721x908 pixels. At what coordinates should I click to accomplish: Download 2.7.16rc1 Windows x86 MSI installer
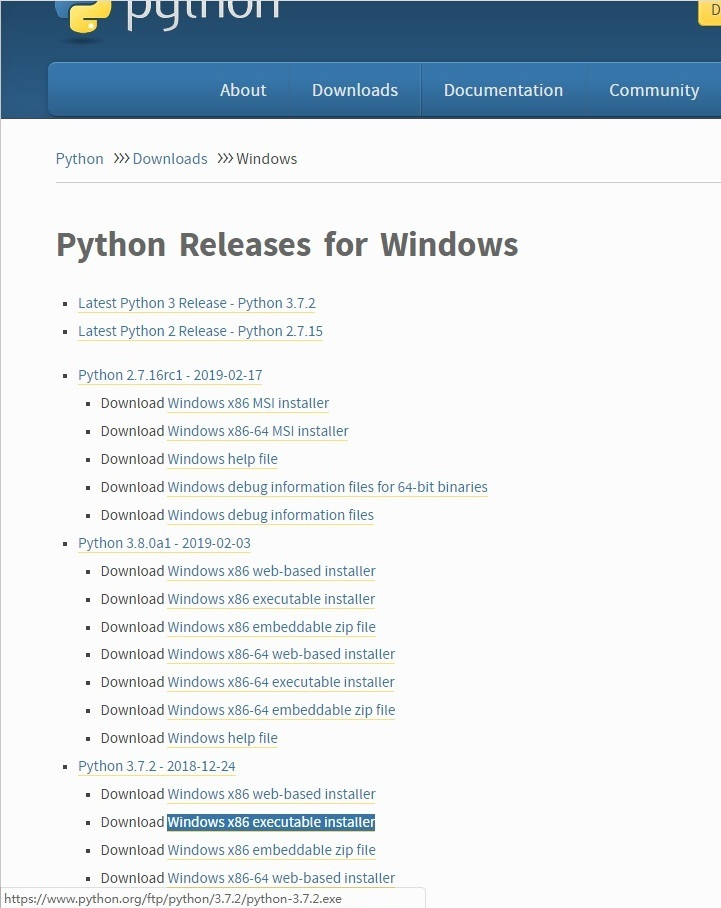point(248,403)
